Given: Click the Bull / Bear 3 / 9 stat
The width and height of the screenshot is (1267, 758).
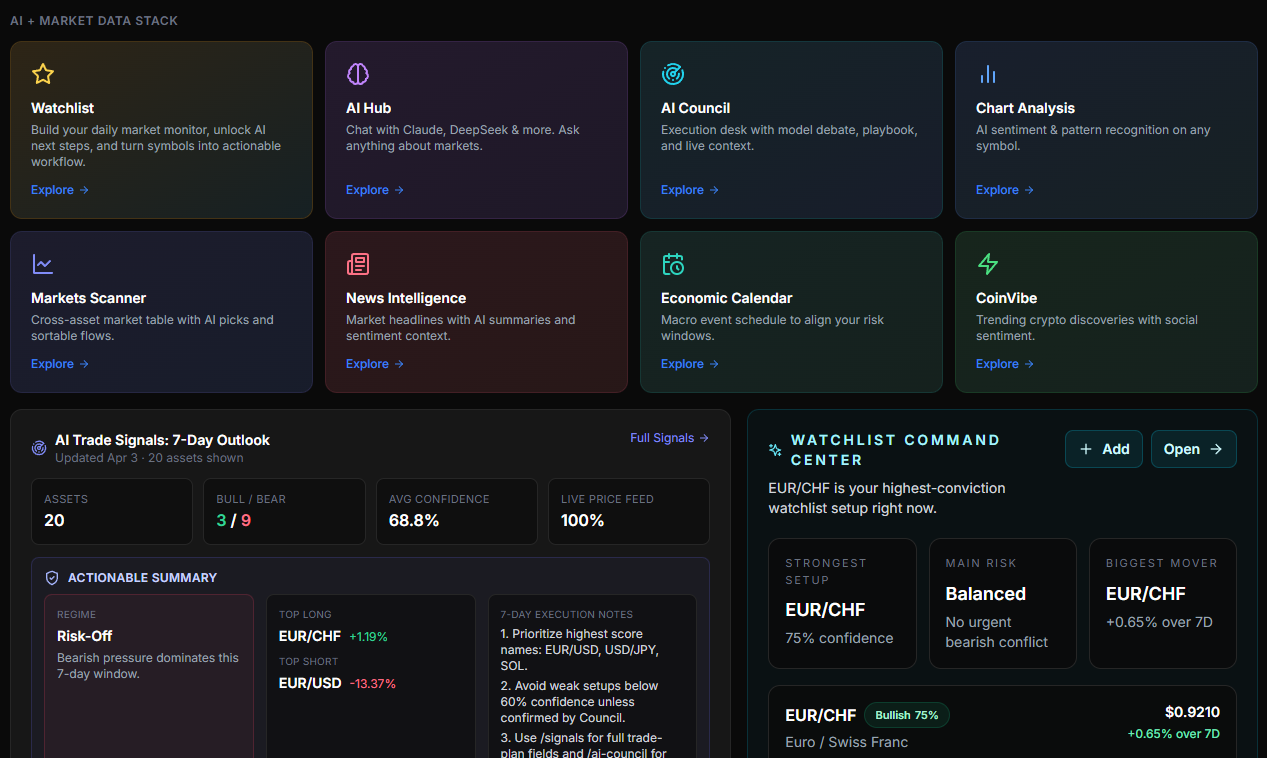Looking at the screenshot, I should (x=284, y=511).
